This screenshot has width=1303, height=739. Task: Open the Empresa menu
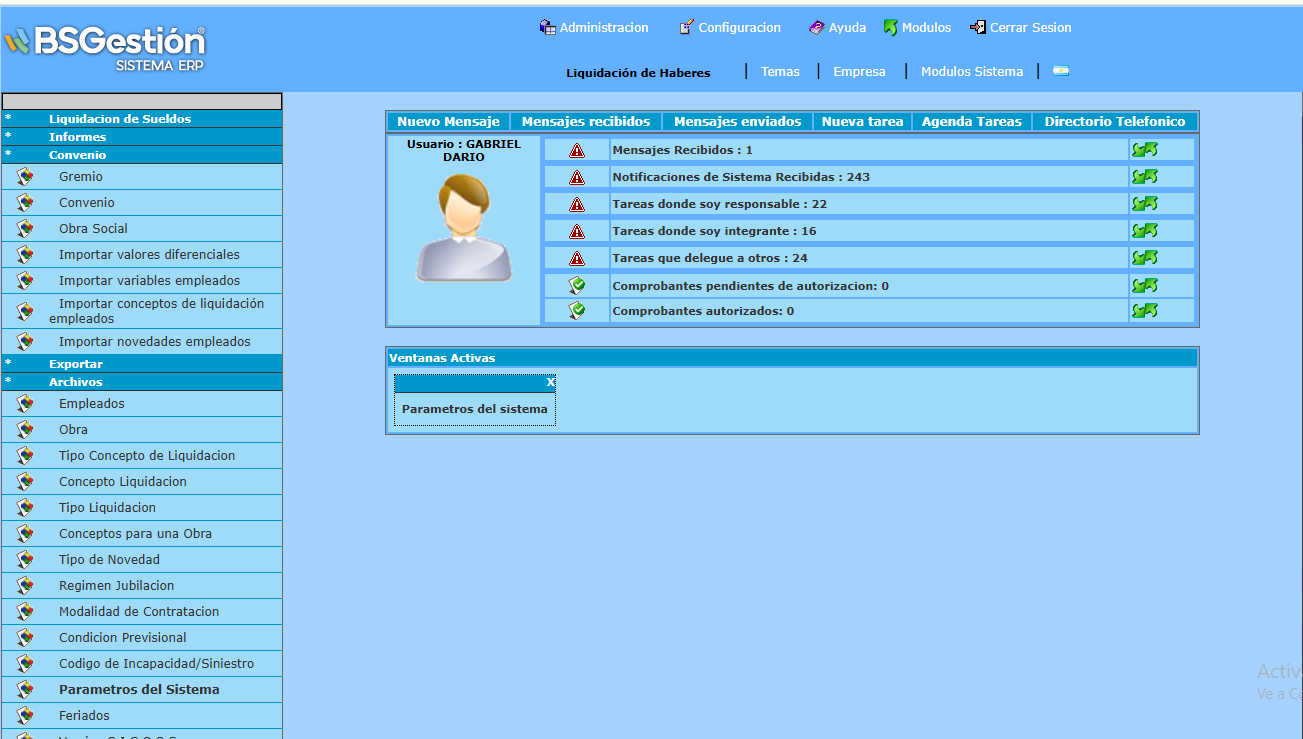[x=859, y=72]
